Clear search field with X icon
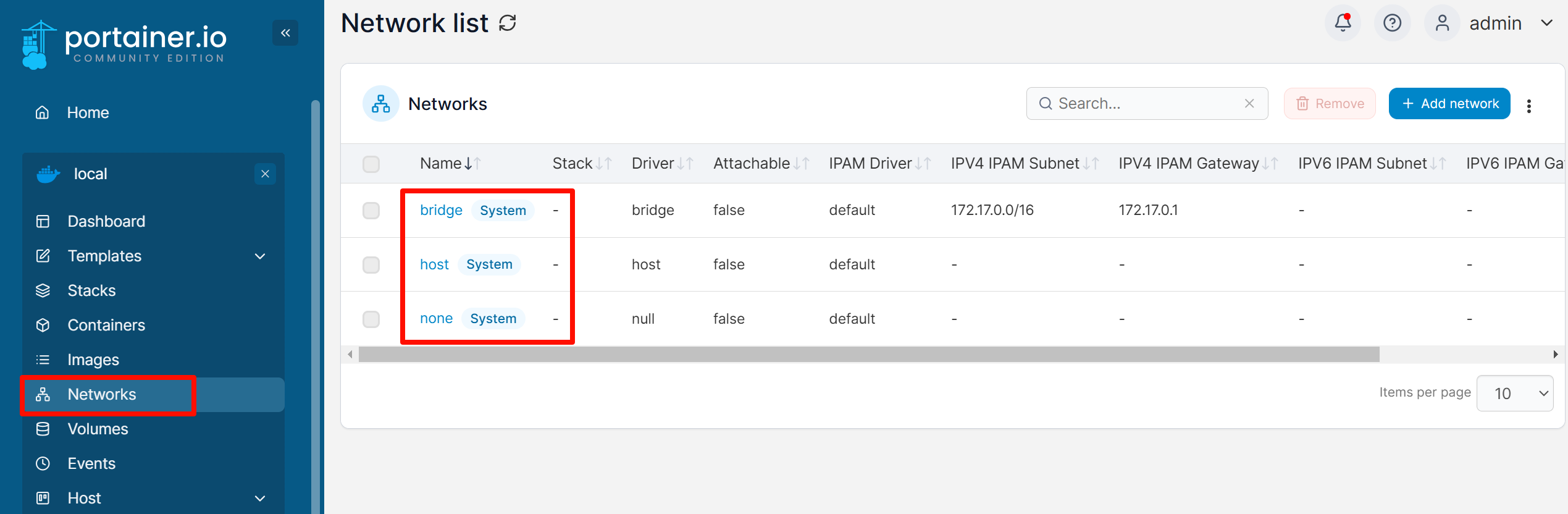 1249,103
